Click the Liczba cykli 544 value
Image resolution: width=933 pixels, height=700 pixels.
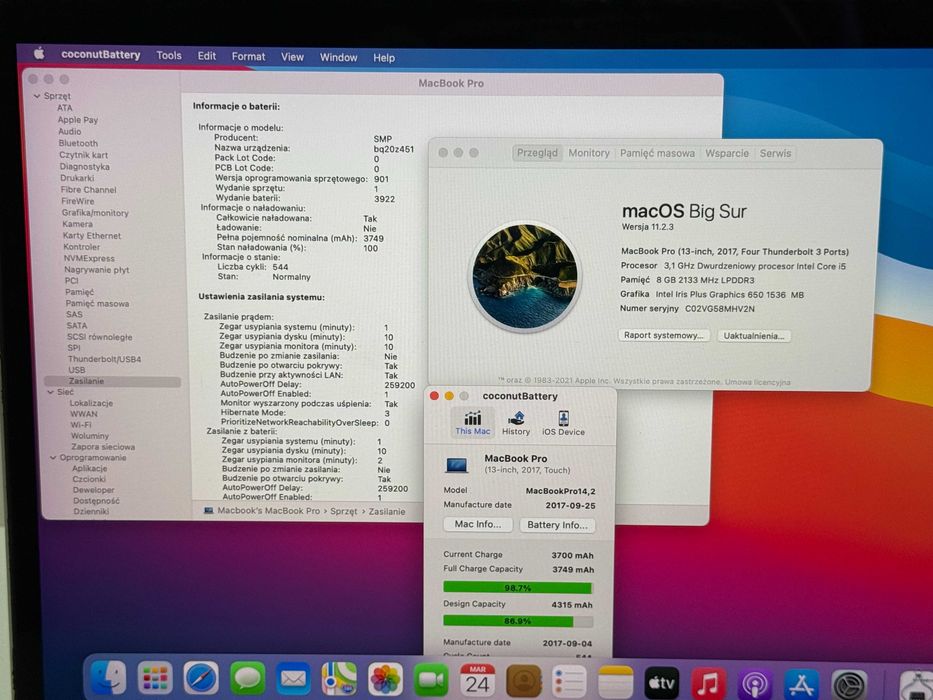click(x=280, y=267)
